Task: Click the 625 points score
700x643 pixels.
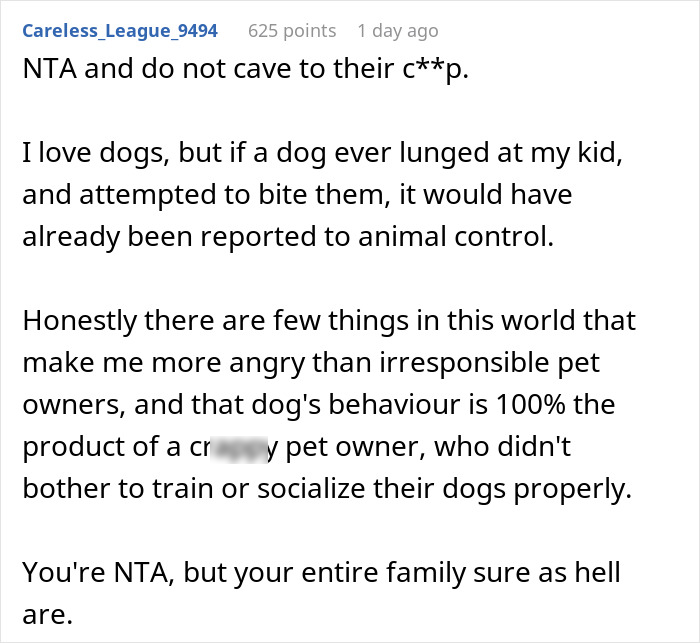Action: click(x=290, y=30)
